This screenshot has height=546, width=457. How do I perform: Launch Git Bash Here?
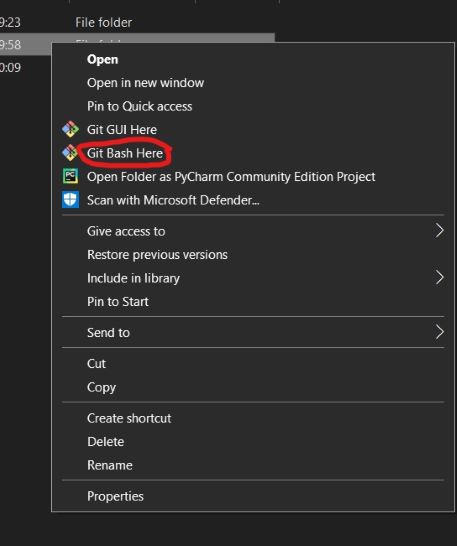pos(125,153)
